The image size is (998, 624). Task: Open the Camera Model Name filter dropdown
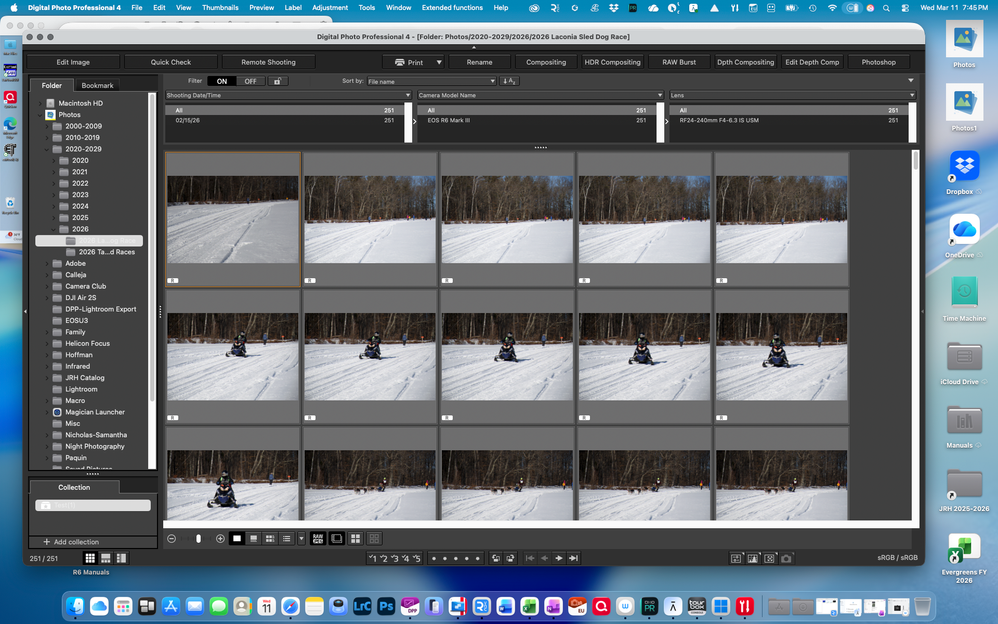(540, 96)
